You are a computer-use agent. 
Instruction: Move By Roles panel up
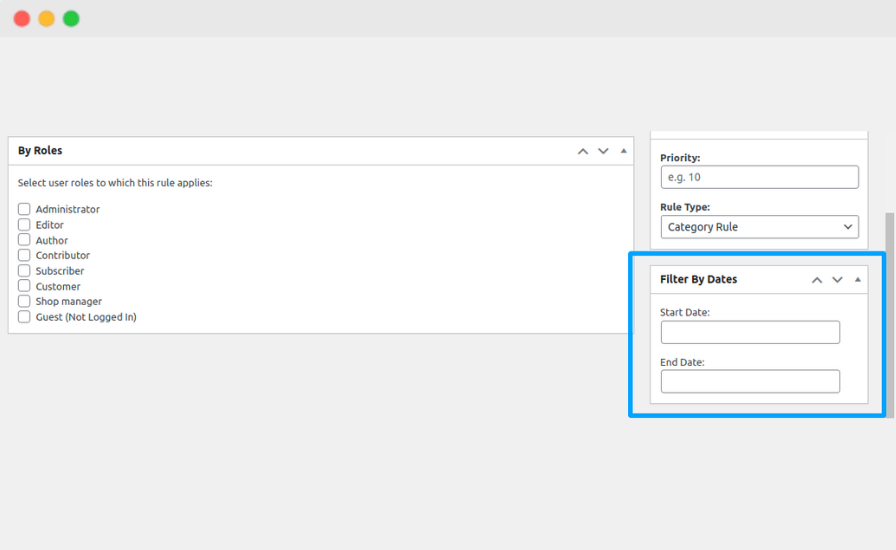pyautogui.click(x=583, y=151)
